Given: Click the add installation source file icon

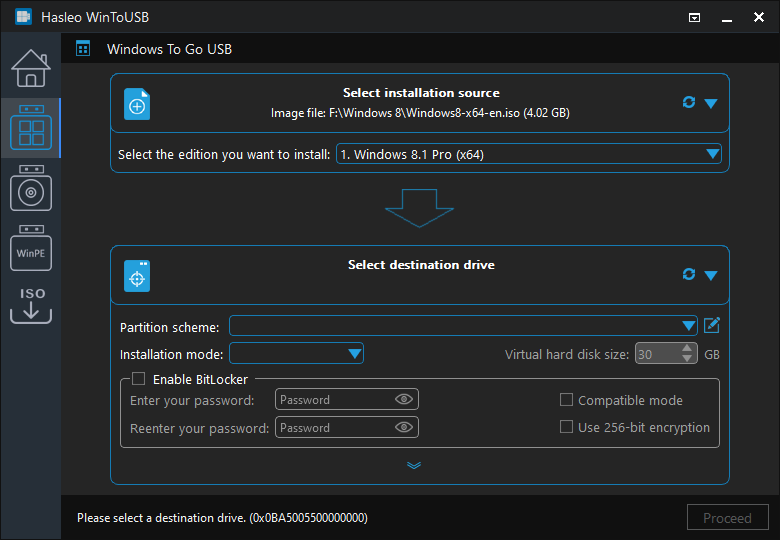Looking at the screenshot, I should tap(137, 104).
